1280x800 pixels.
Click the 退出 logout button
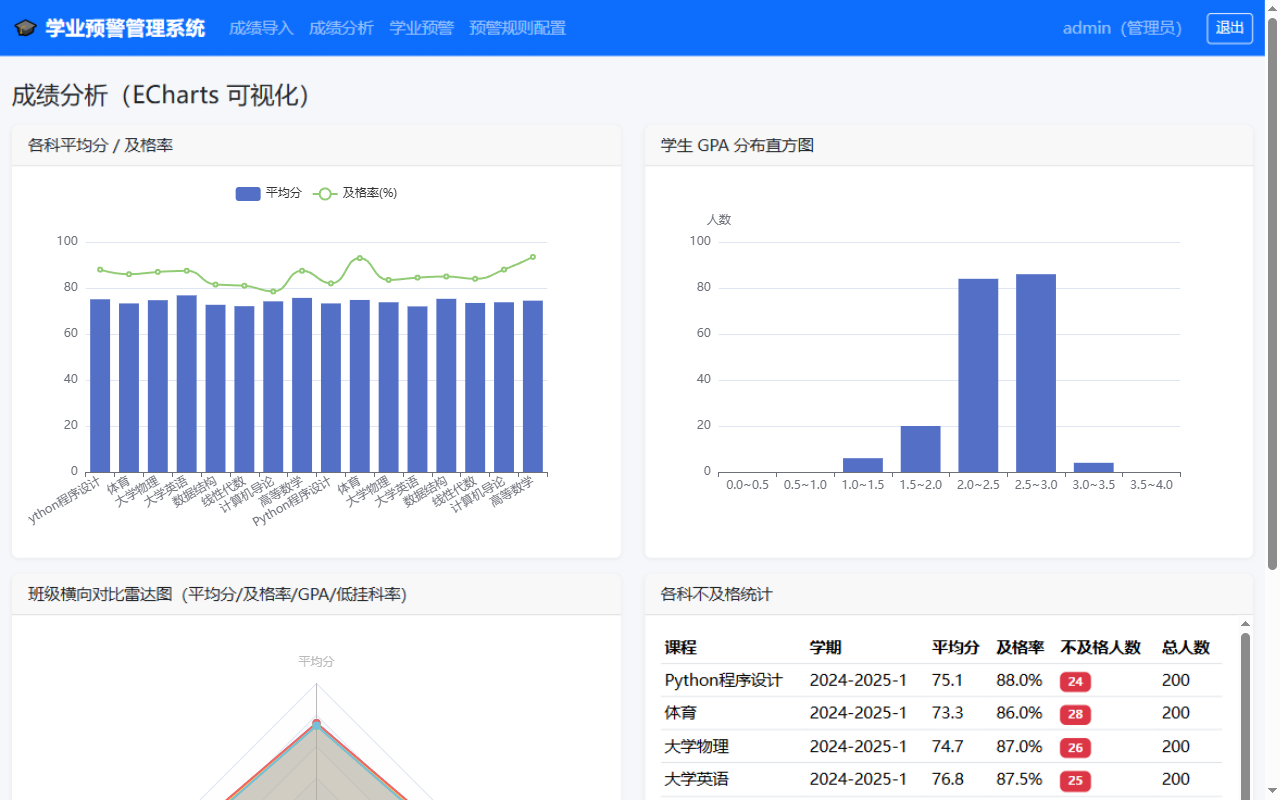(x=1229, y=28)
